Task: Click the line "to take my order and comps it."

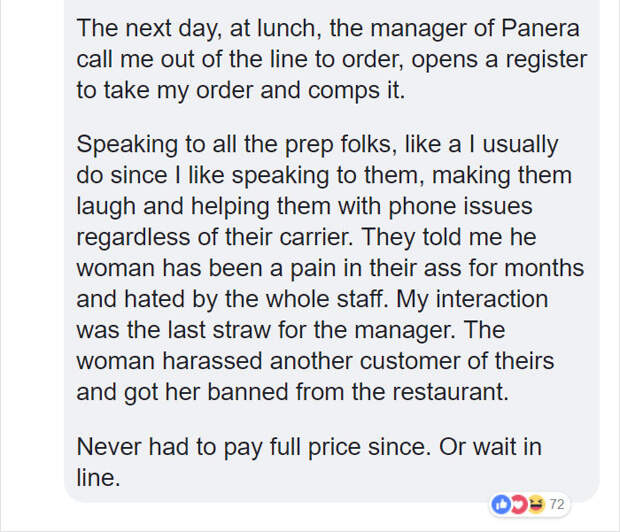Action: 241,91
